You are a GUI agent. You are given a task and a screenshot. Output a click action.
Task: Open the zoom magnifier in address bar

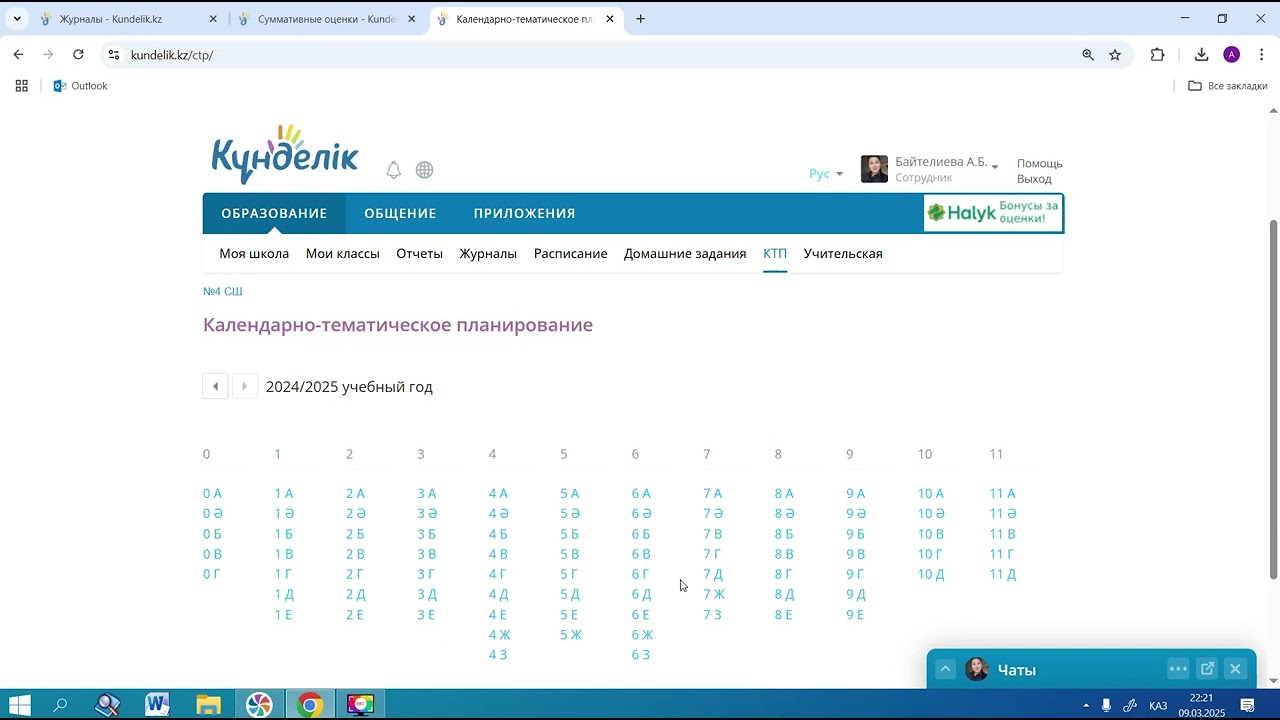(x=1088, y=55)
